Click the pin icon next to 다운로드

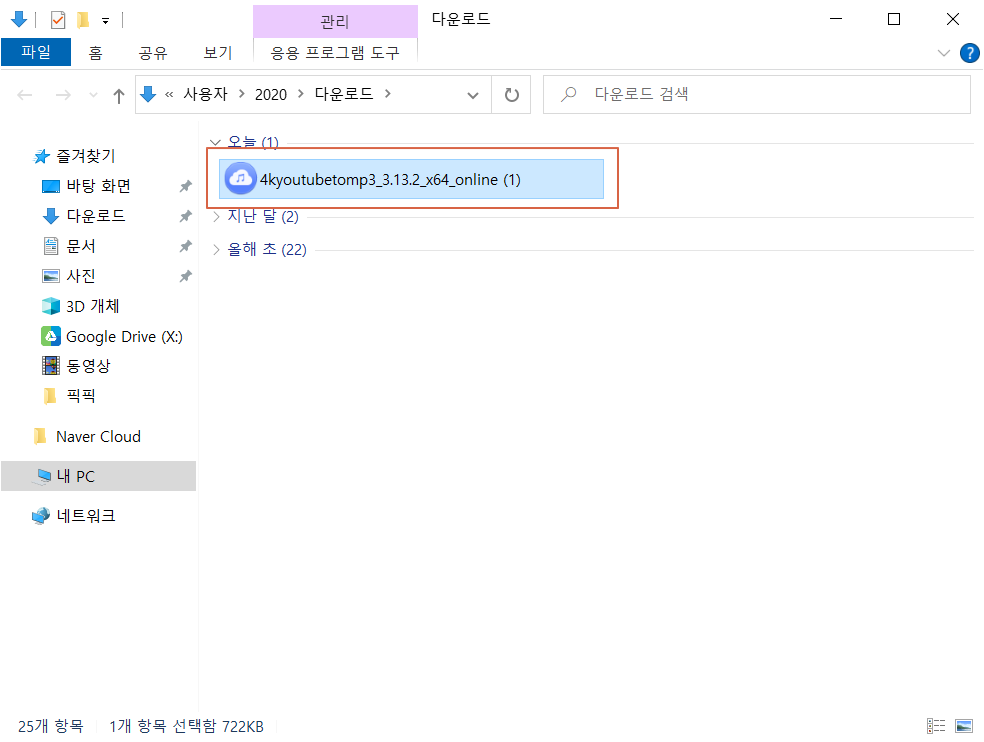185,216
